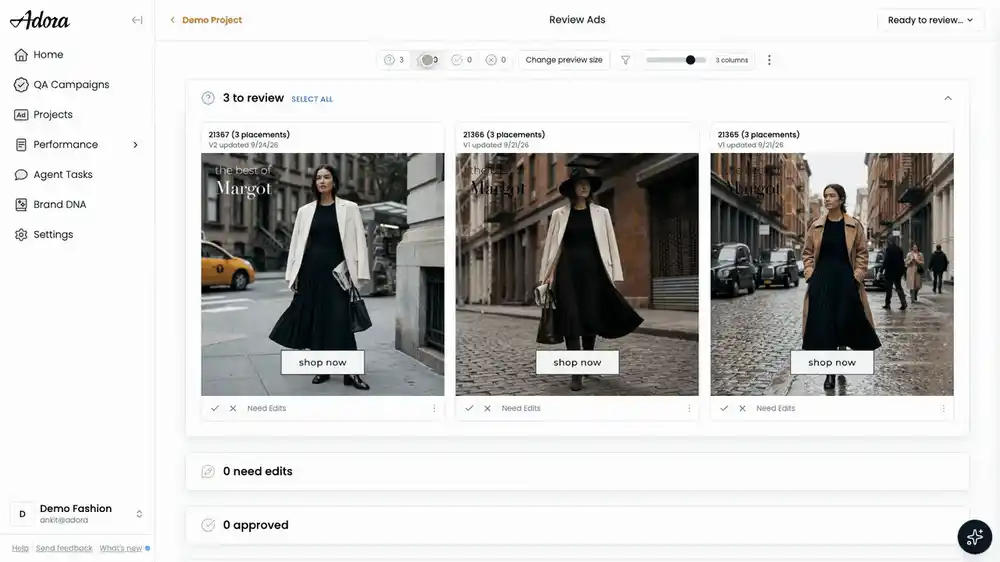Click the approved check-circle icon
The height and width of the screenshot is (562, 1000).
click(x=208, y=525)
